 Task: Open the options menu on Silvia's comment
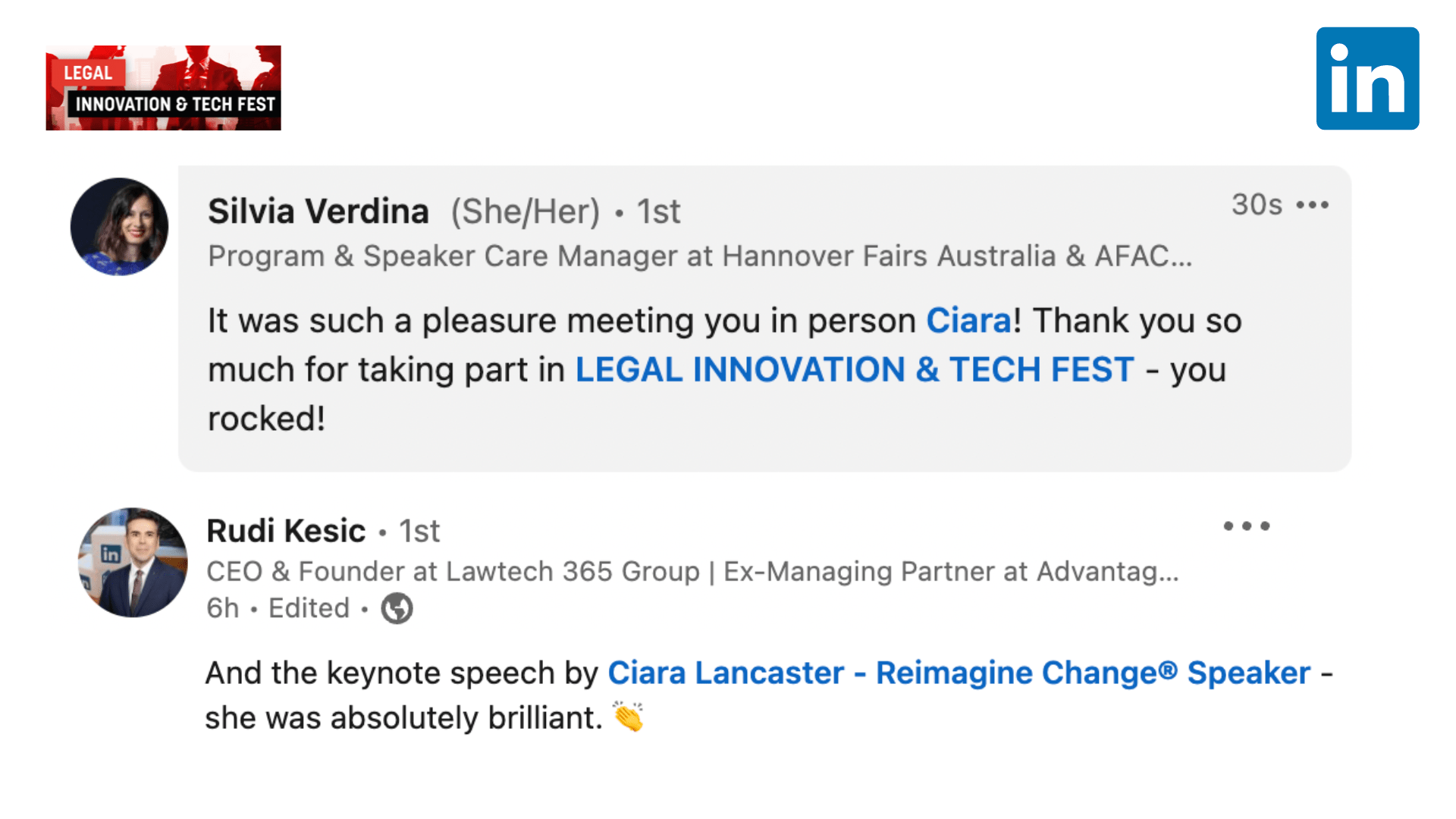(x=1313, y=205)
